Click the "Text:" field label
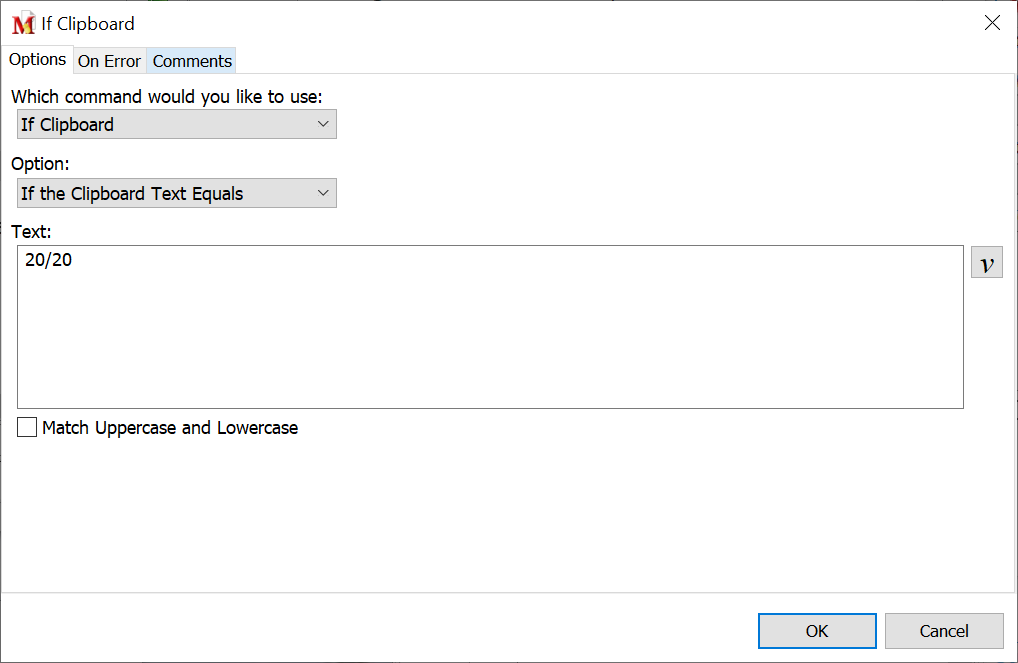Viewport: 1018px width, 663px height. 31,232
